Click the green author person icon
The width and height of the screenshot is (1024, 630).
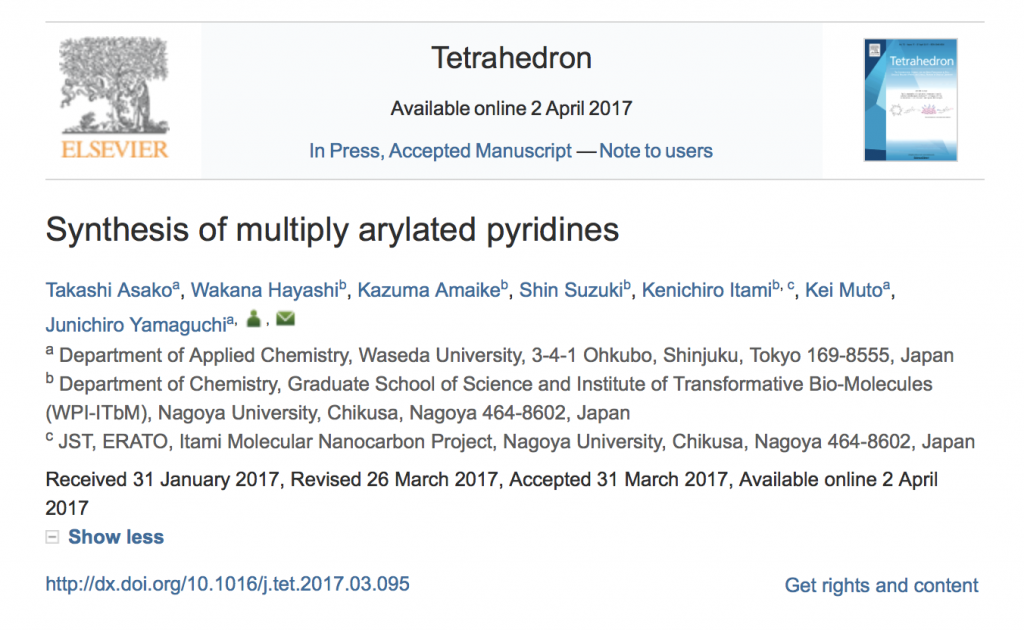(x=254, y=319)
